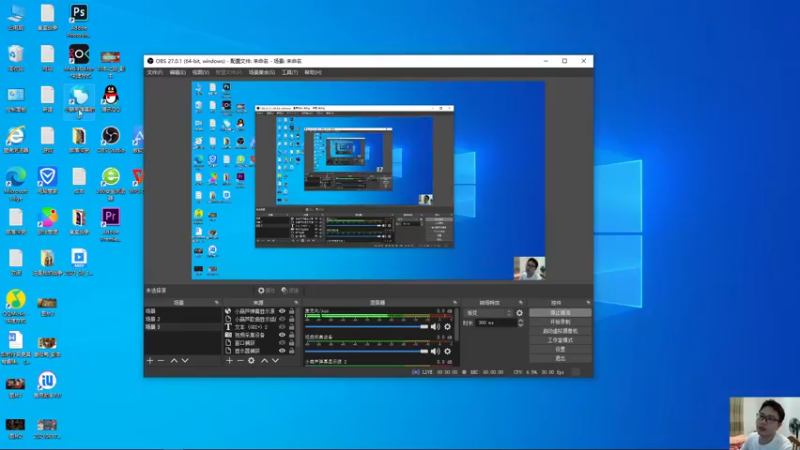Move the selected source up

(264, 361)
